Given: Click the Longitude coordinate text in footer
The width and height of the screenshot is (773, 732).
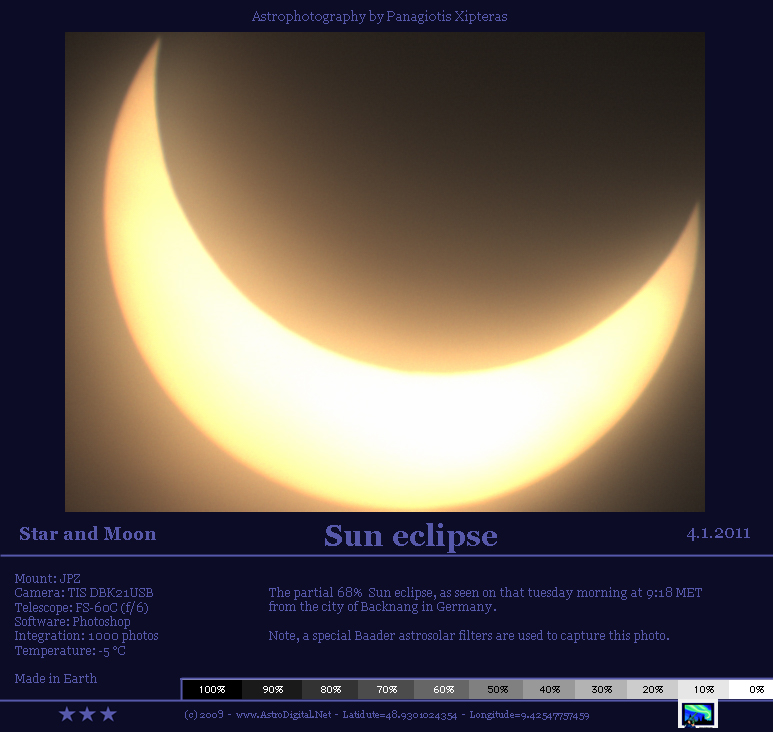Looking at the screenshot, I should tap(527, 715).
